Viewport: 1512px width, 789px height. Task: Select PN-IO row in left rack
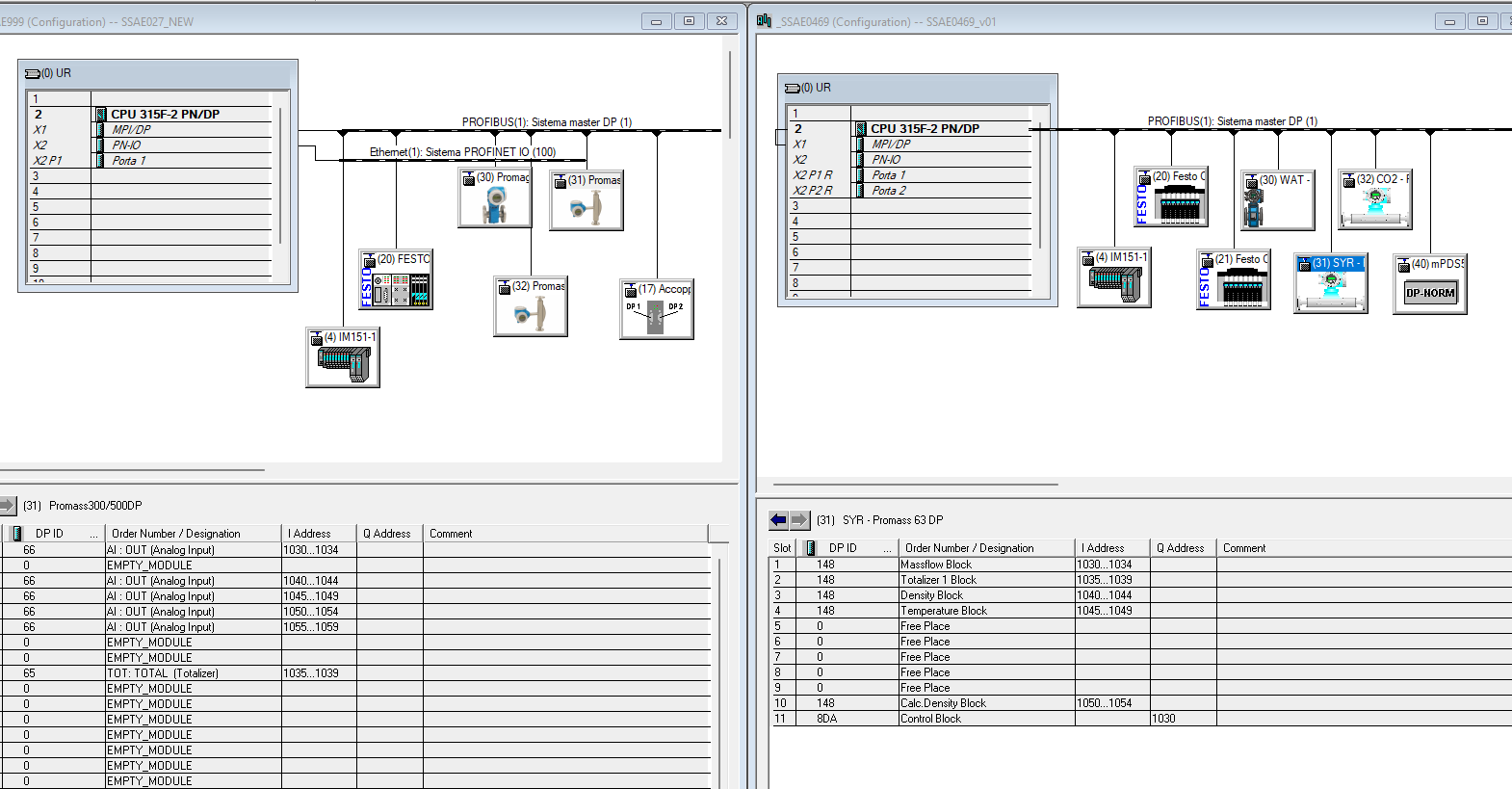click(x=151, y=145)
